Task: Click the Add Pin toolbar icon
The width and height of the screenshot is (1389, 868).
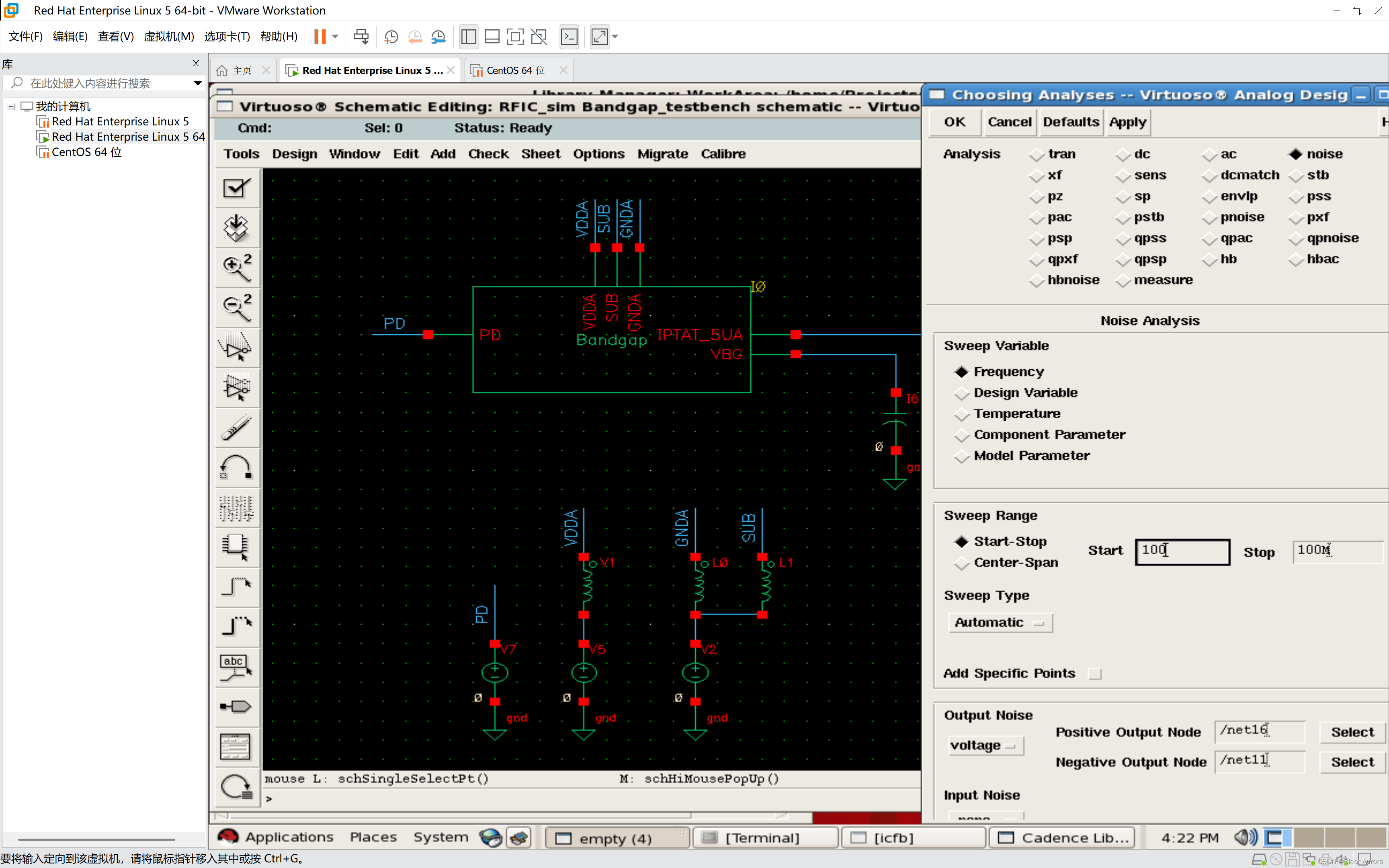Action: tap(236, 706)
